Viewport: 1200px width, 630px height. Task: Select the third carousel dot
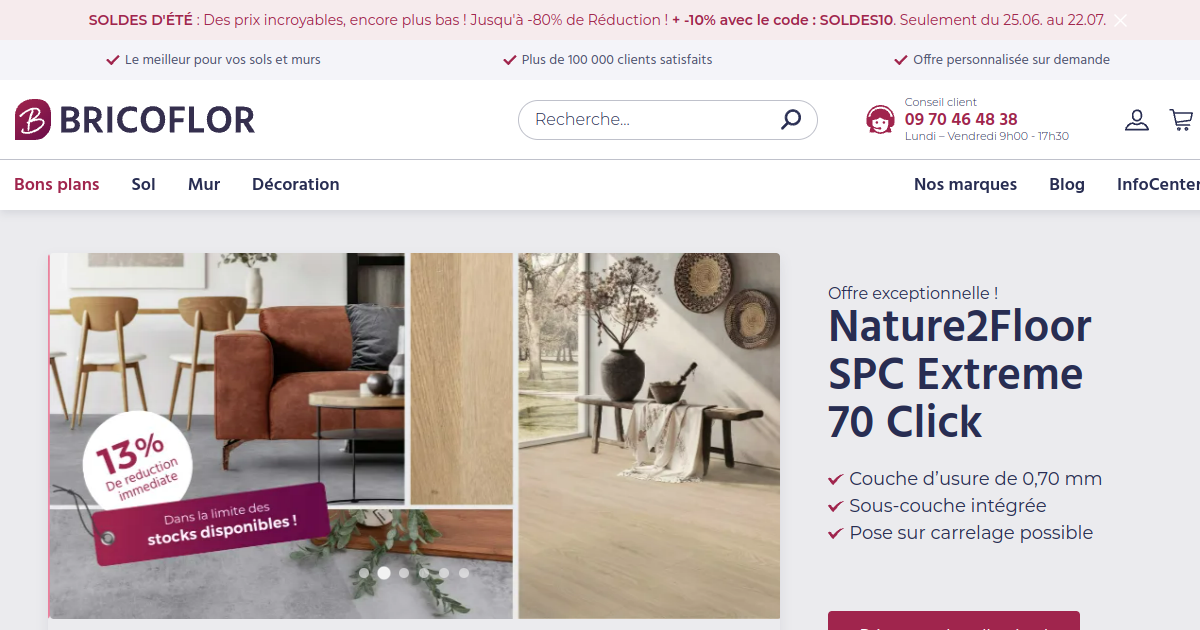(x=404, y=573)
